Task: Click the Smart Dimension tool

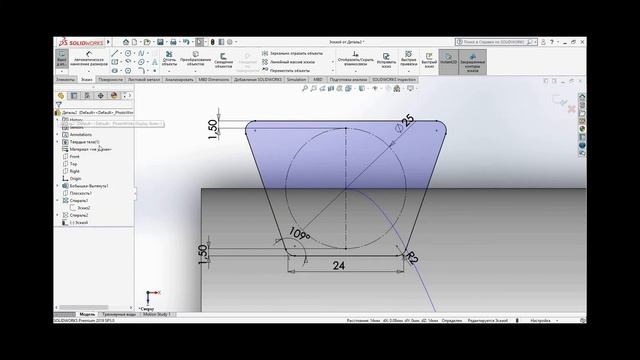Action: coord(89,58)
